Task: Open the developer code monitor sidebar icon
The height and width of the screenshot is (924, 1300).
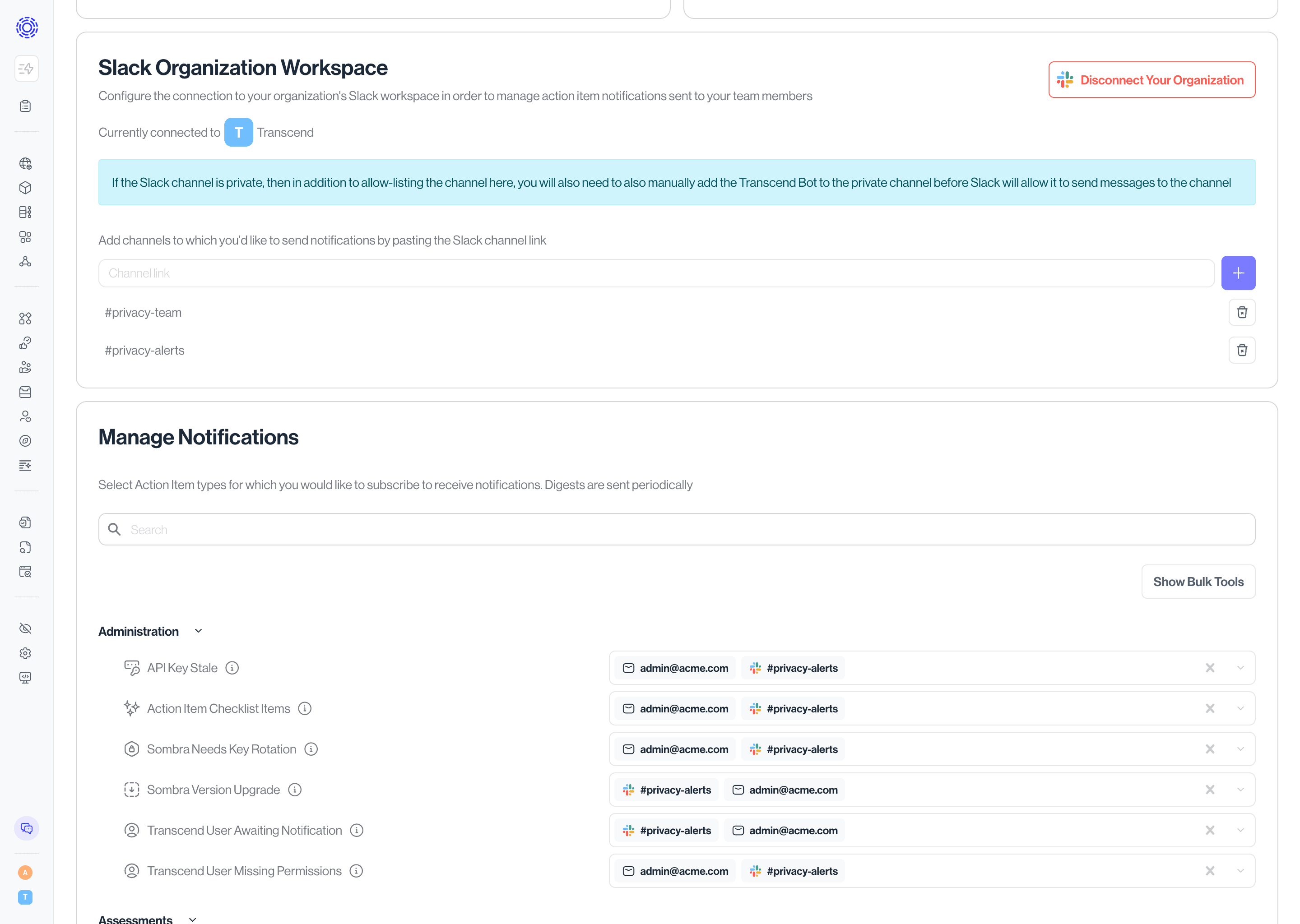Action: coord(26,677)
